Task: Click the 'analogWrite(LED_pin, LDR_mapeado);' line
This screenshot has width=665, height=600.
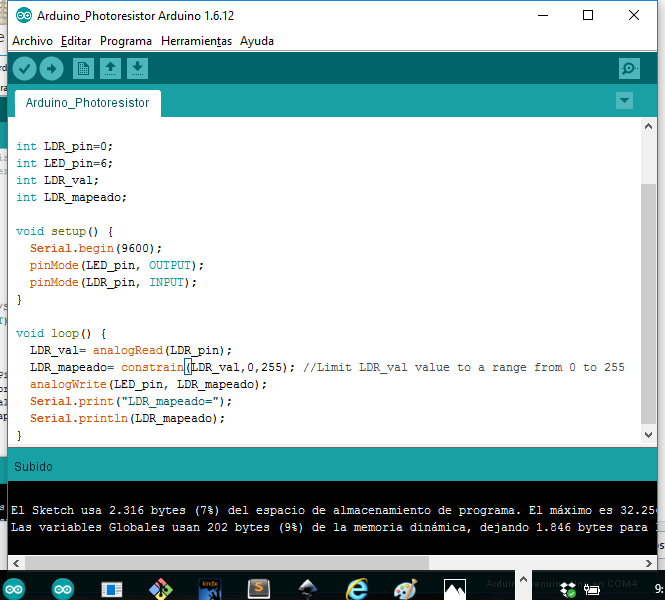Action: tap(148, 384)
